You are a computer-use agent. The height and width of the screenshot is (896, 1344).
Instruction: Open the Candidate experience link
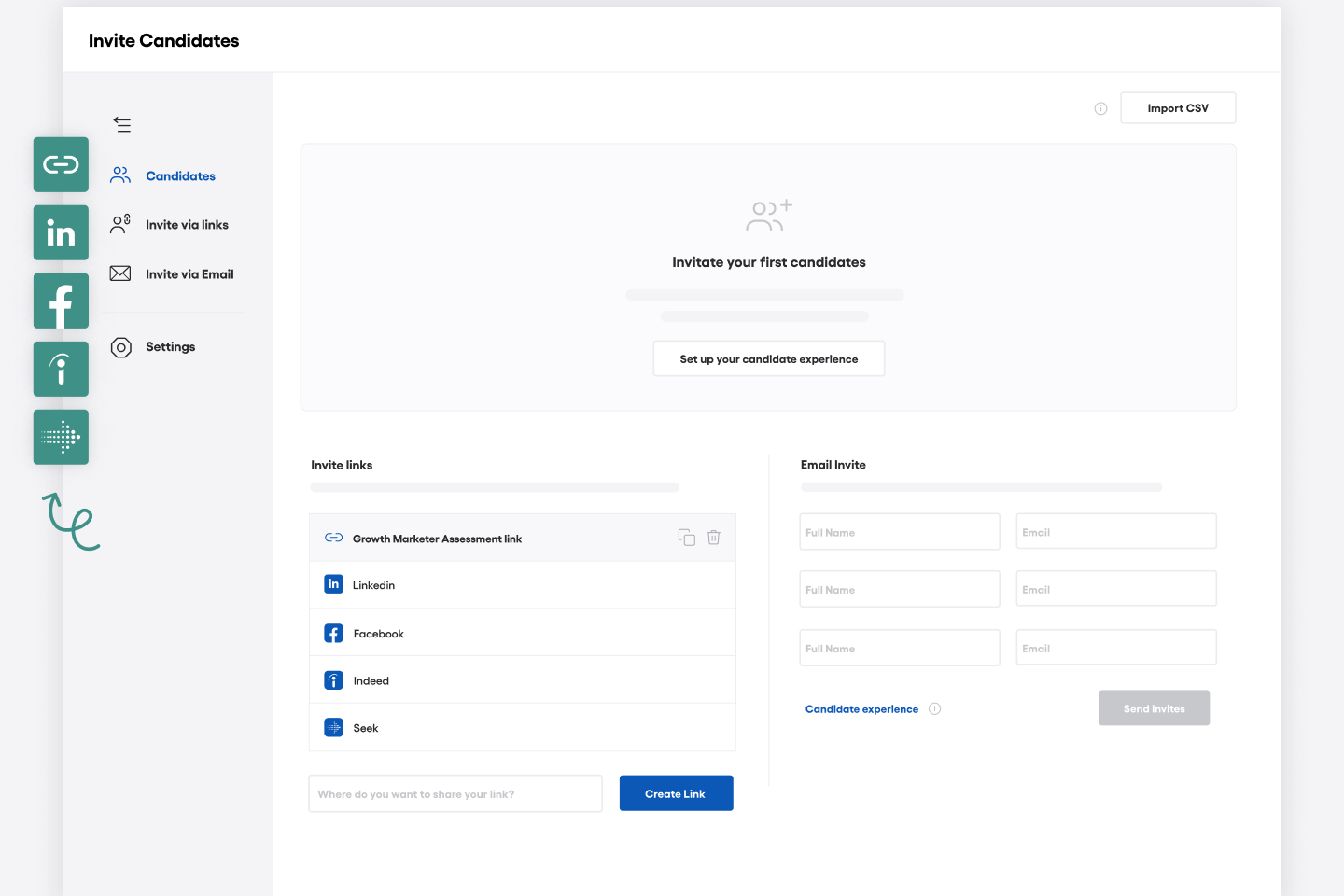pos(861,709)
